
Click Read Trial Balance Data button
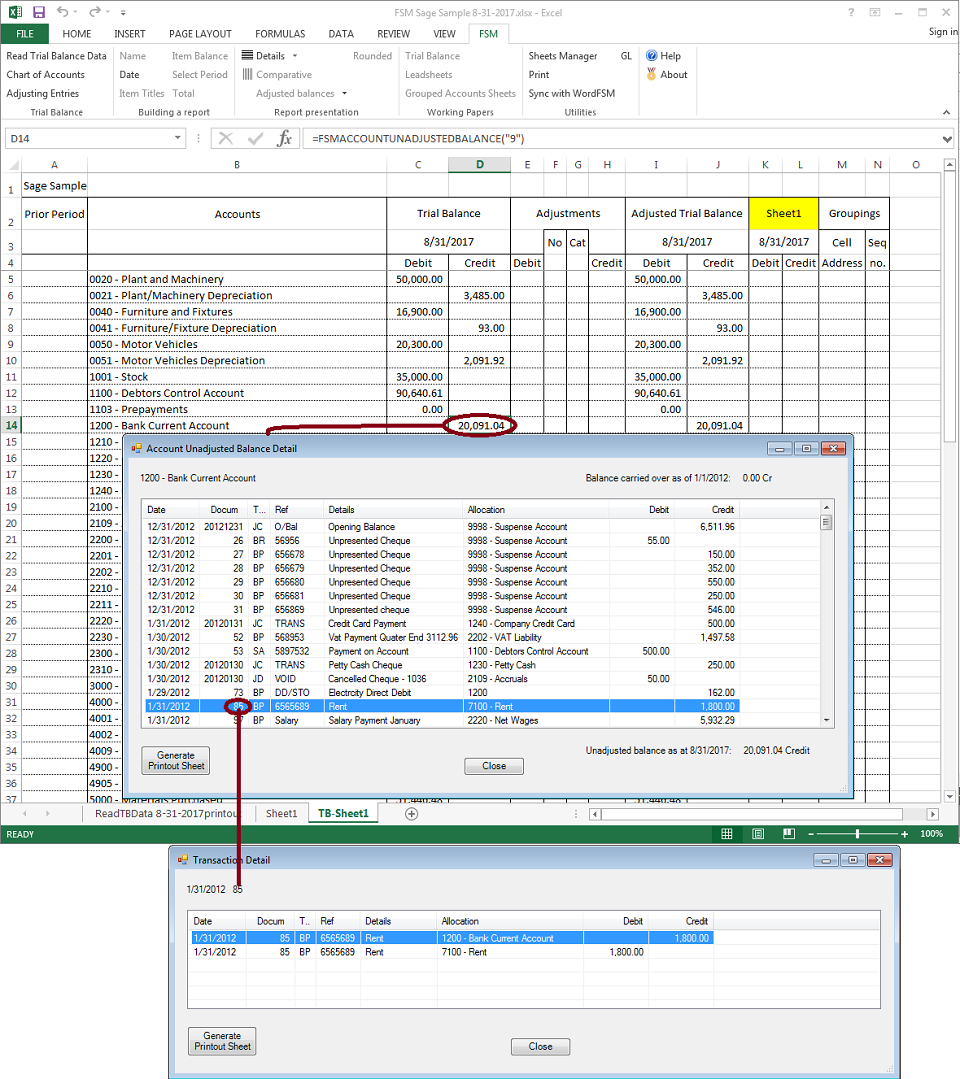tap(56, 56)
